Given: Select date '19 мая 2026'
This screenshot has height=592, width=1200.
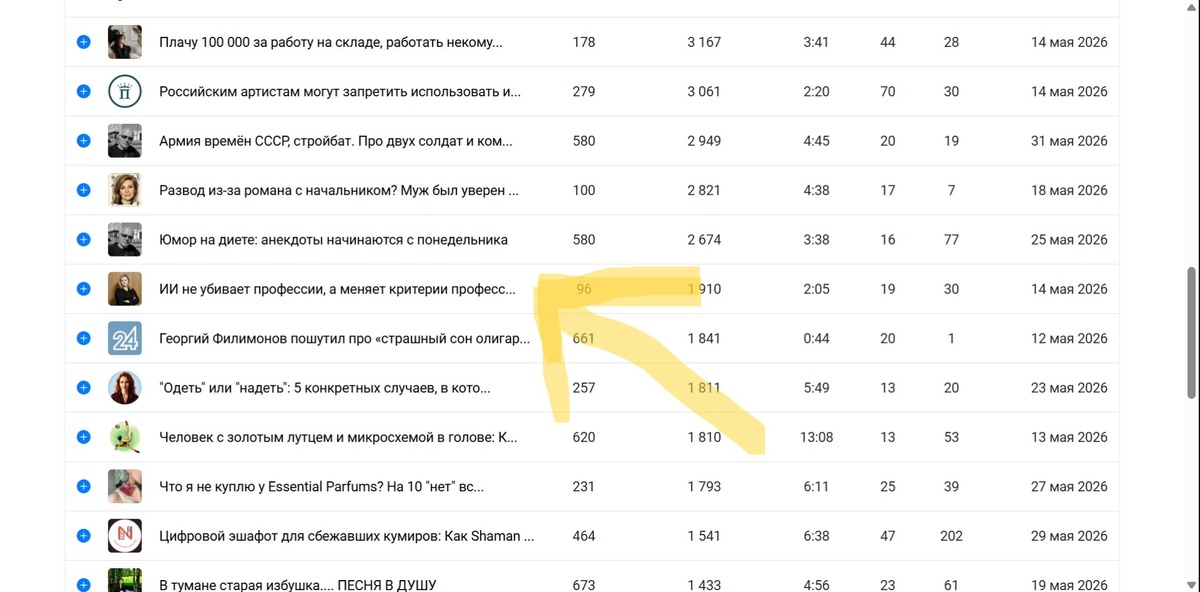Looking at the screenshot, I should pos(1069,585).
